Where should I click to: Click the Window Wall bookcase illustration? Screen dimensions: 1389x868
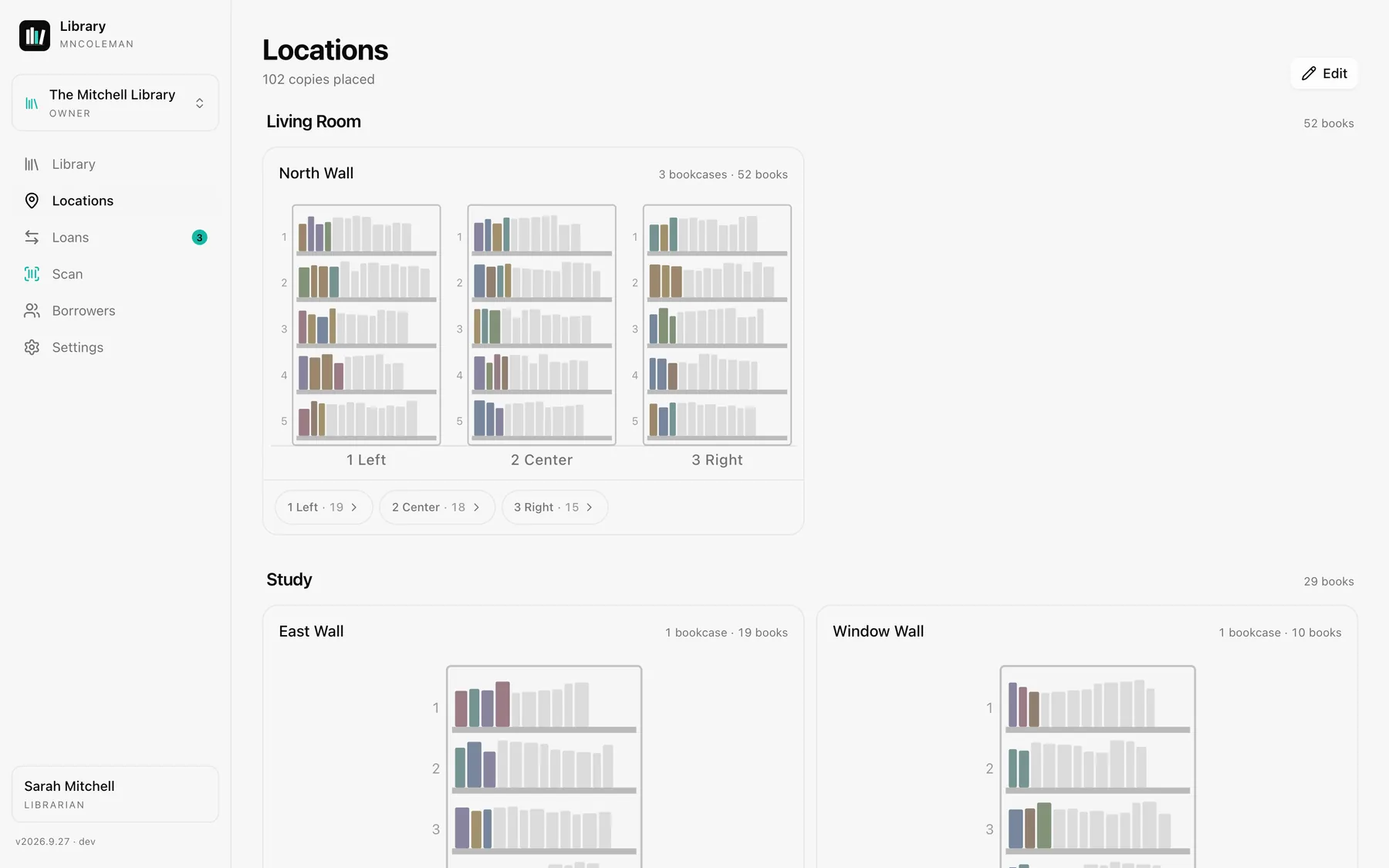coord(1098,767)
